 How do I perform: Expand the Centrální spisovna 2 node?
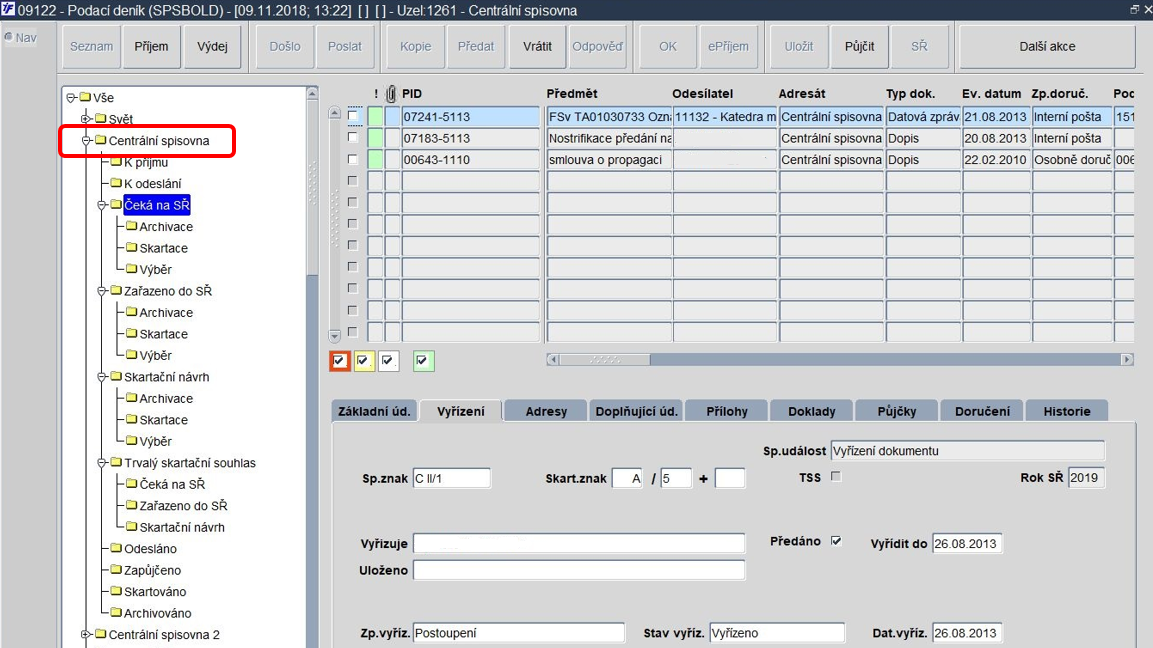coord(86,634)
